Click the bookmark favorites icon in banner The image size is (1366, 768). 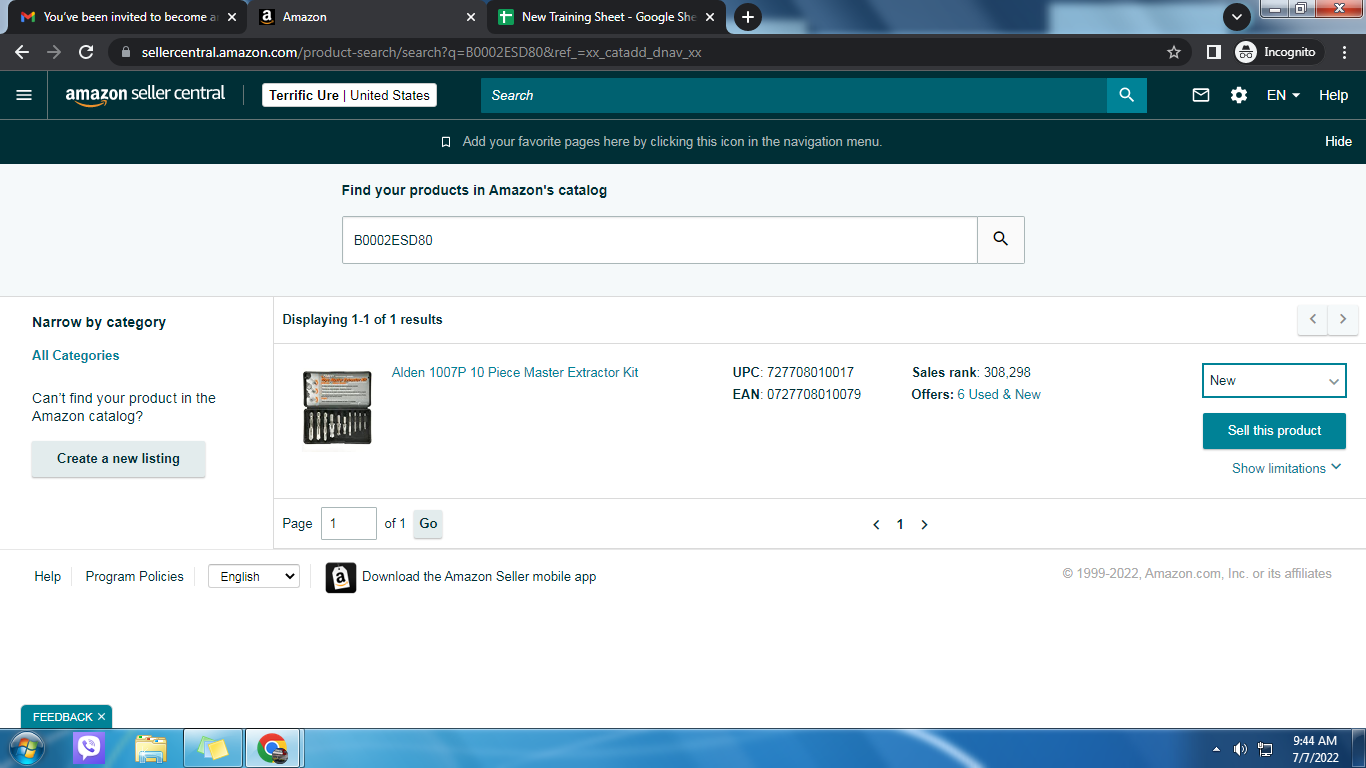pyautogui.click(x=446, y=142)
